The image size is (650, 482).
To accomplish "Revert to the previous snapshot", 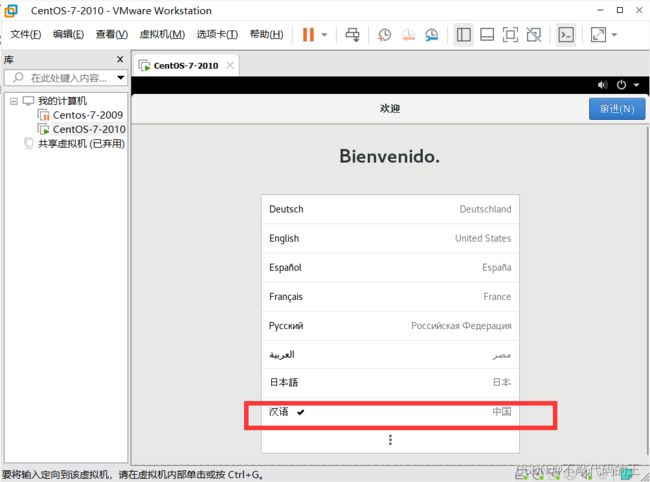I will point(408,35).
